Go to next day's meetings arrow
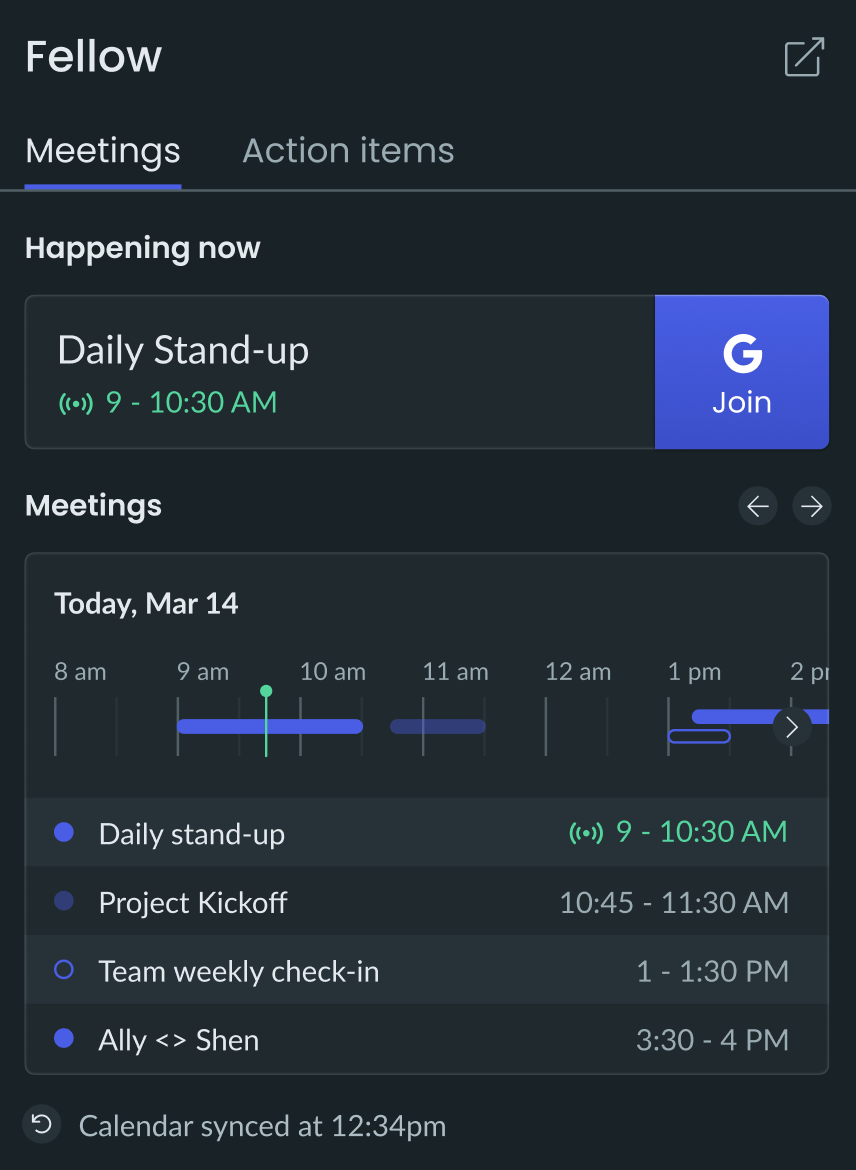This screenshot has height=1170, width=856. click(x=811, y=507)
